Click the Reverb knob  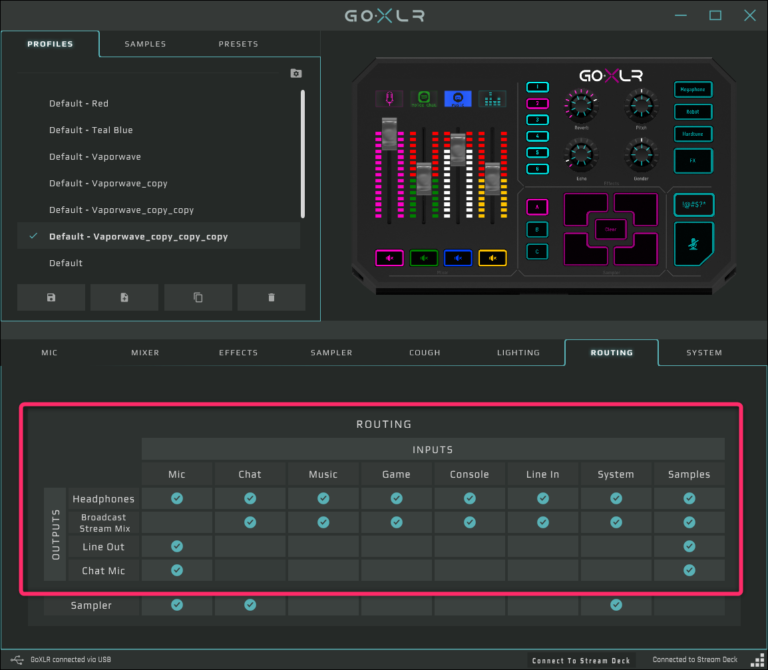(x=581, y=104)
